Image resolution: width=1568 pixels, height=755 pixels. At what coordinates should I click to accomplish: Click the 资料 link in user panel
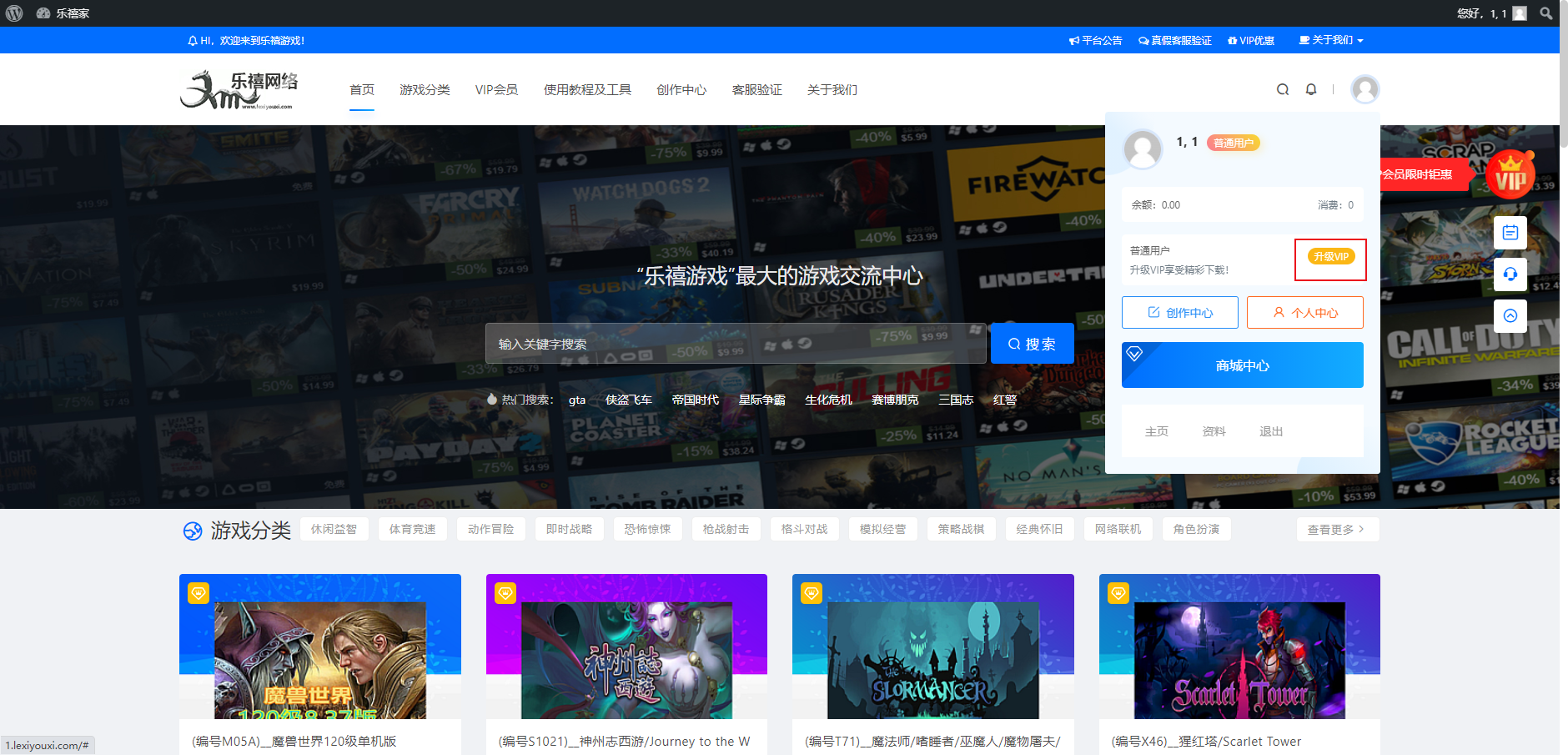tap(1214, 431)
